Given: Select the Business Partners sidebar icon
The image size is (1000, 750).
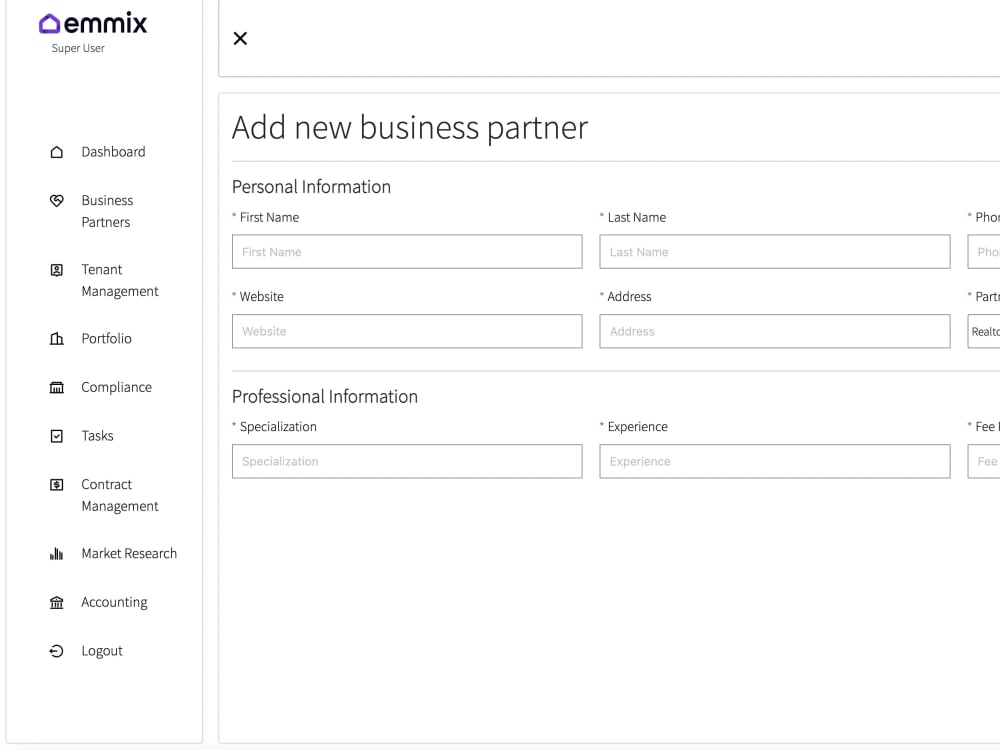Looking at the screenshot, I should click(x=57, y=200).
